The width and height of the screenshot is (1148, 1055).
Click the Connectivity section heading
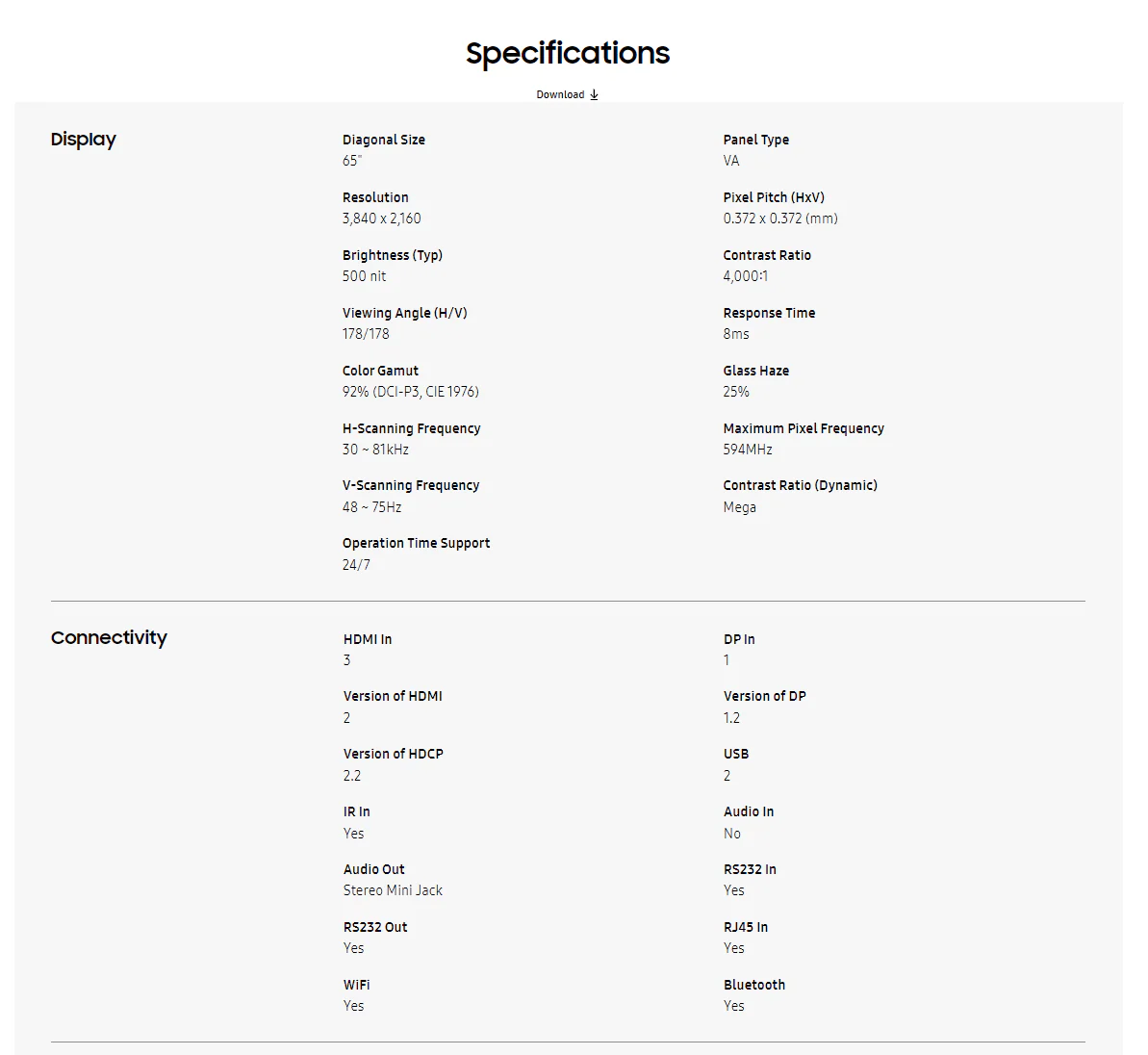click(109, 637)
